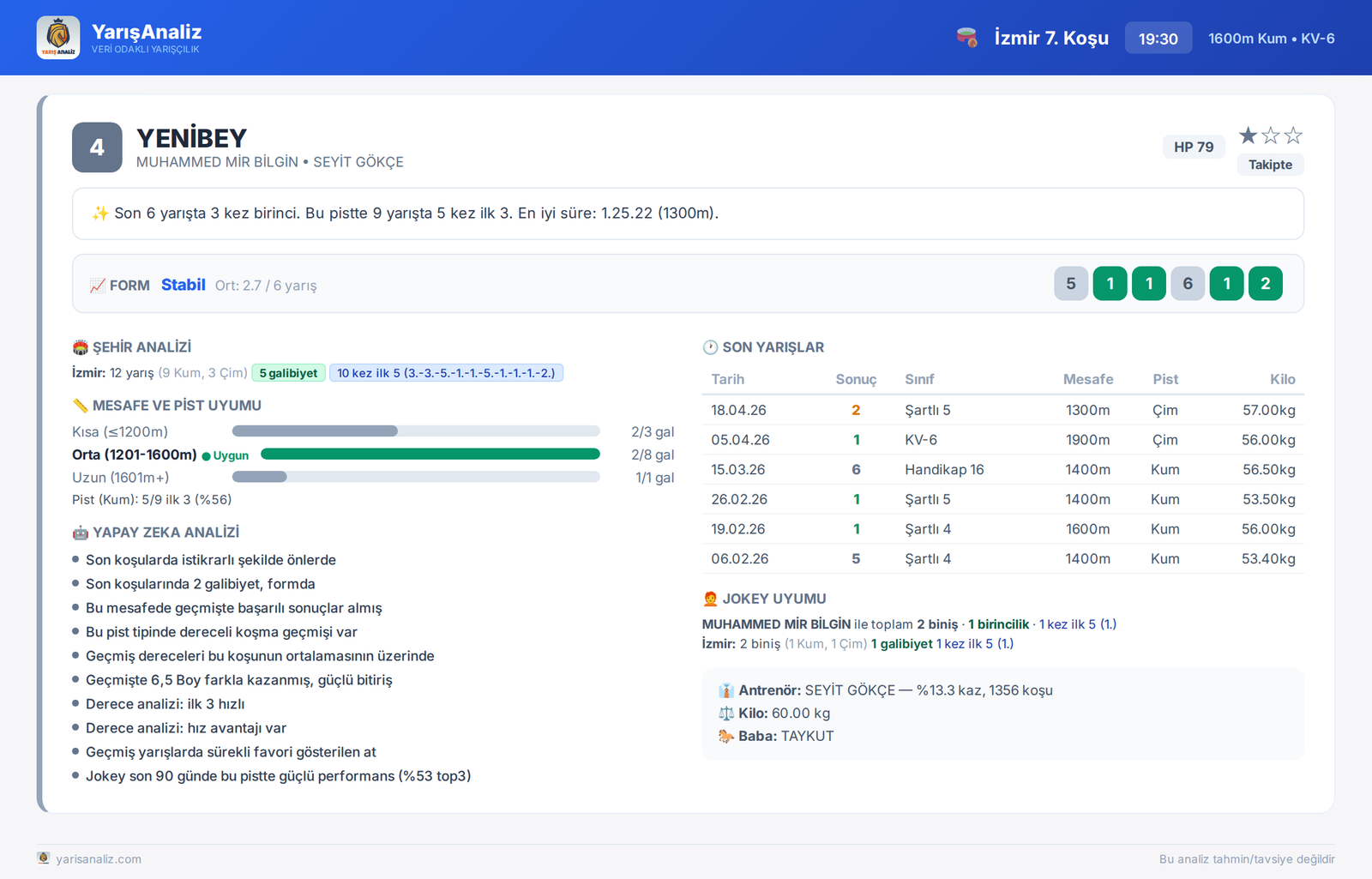1372x879 pixels.
Task: Select the Antrenör SEYİT GÖKÇE stats line
Action: point(886,690)
